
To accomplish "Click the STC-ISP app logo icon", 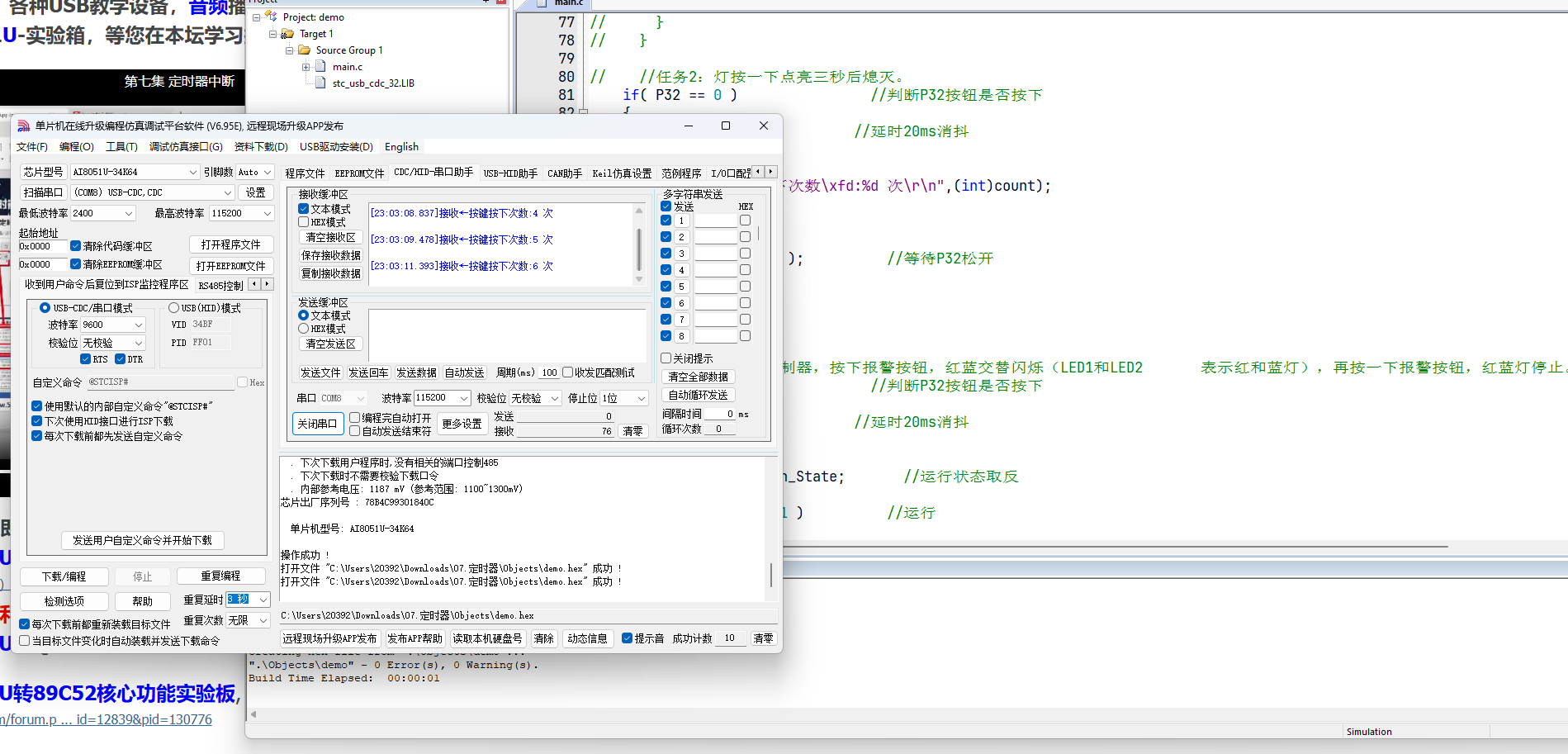I will [23, 126].
